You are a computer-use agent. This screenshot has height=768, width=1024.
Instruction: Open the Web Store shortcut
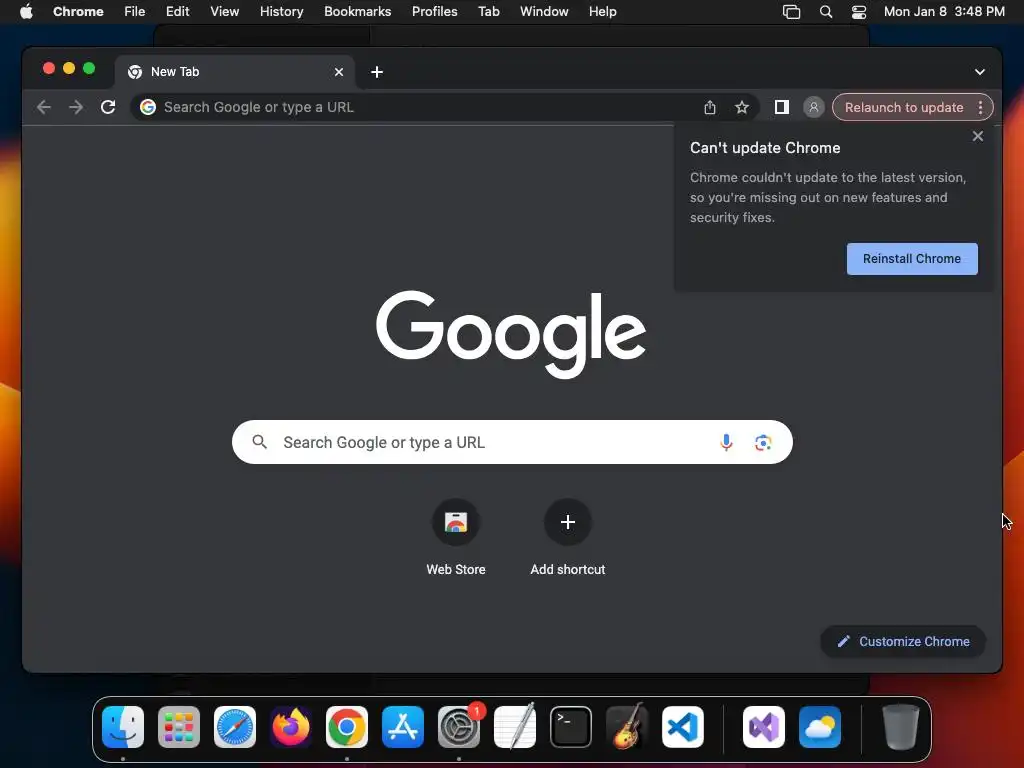click(456, 537)
